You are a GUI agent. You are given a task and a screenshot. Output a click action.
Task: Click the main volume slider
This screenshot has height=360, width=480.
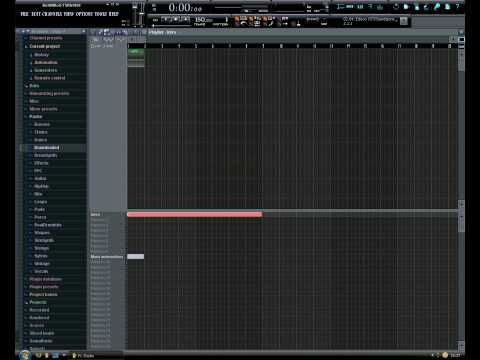point(136,15)
